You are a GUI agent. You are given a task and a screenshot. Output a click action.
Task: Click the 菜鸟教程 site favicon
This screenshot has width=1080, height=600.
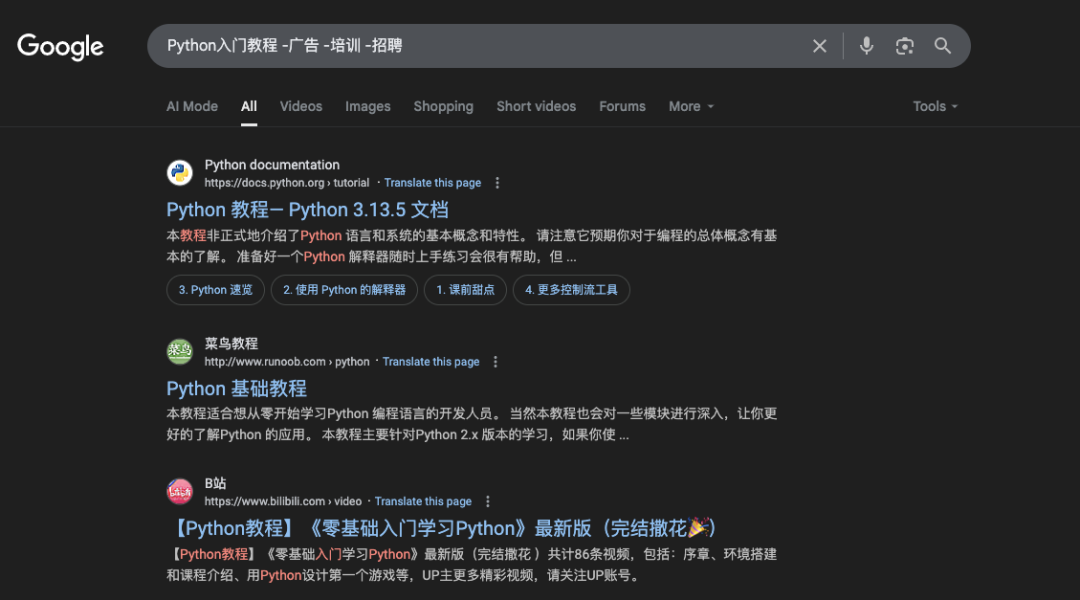(180, 351)
